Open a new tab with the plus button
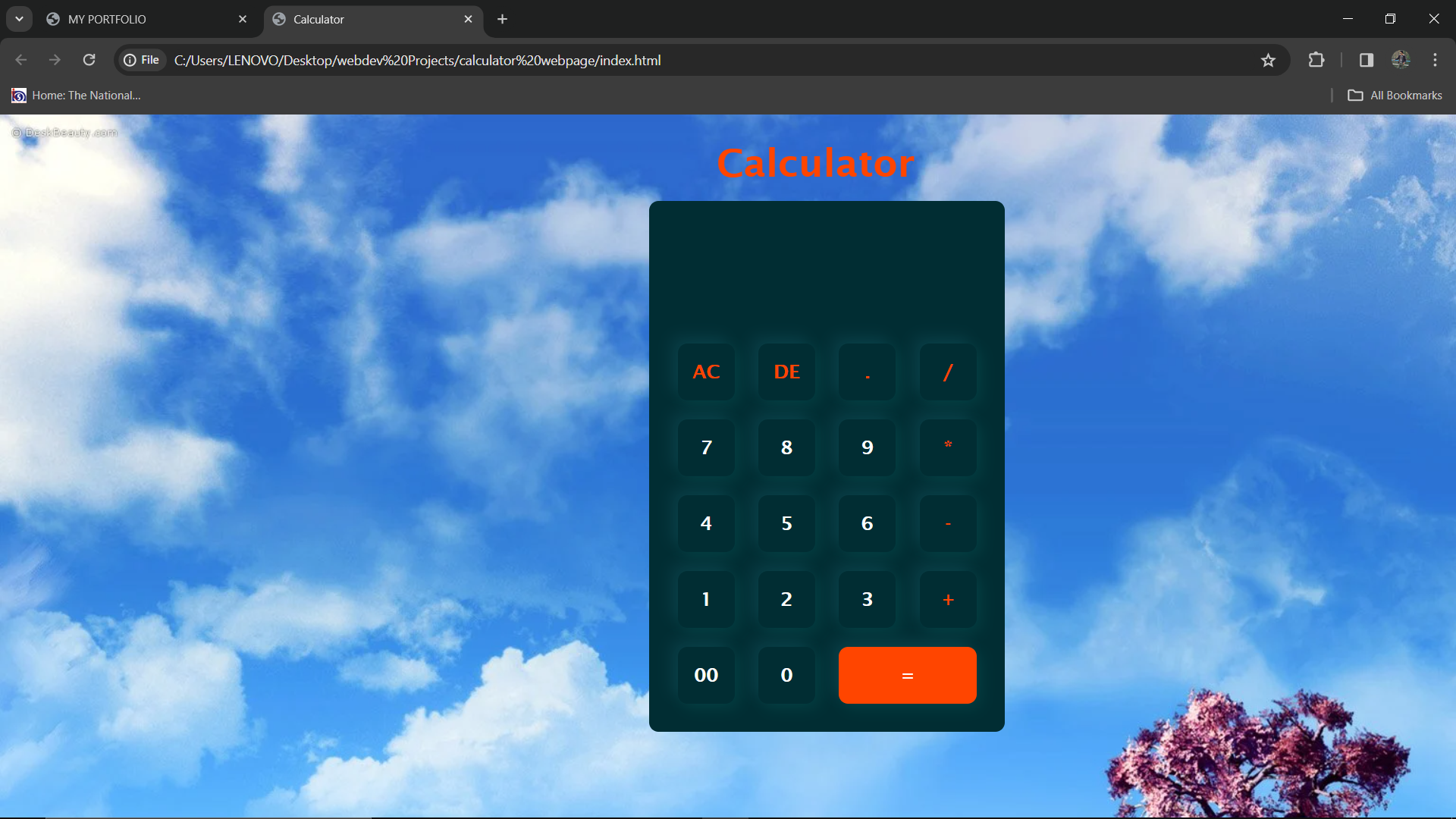The image size is (1456, 819). (x=502, y=19)
